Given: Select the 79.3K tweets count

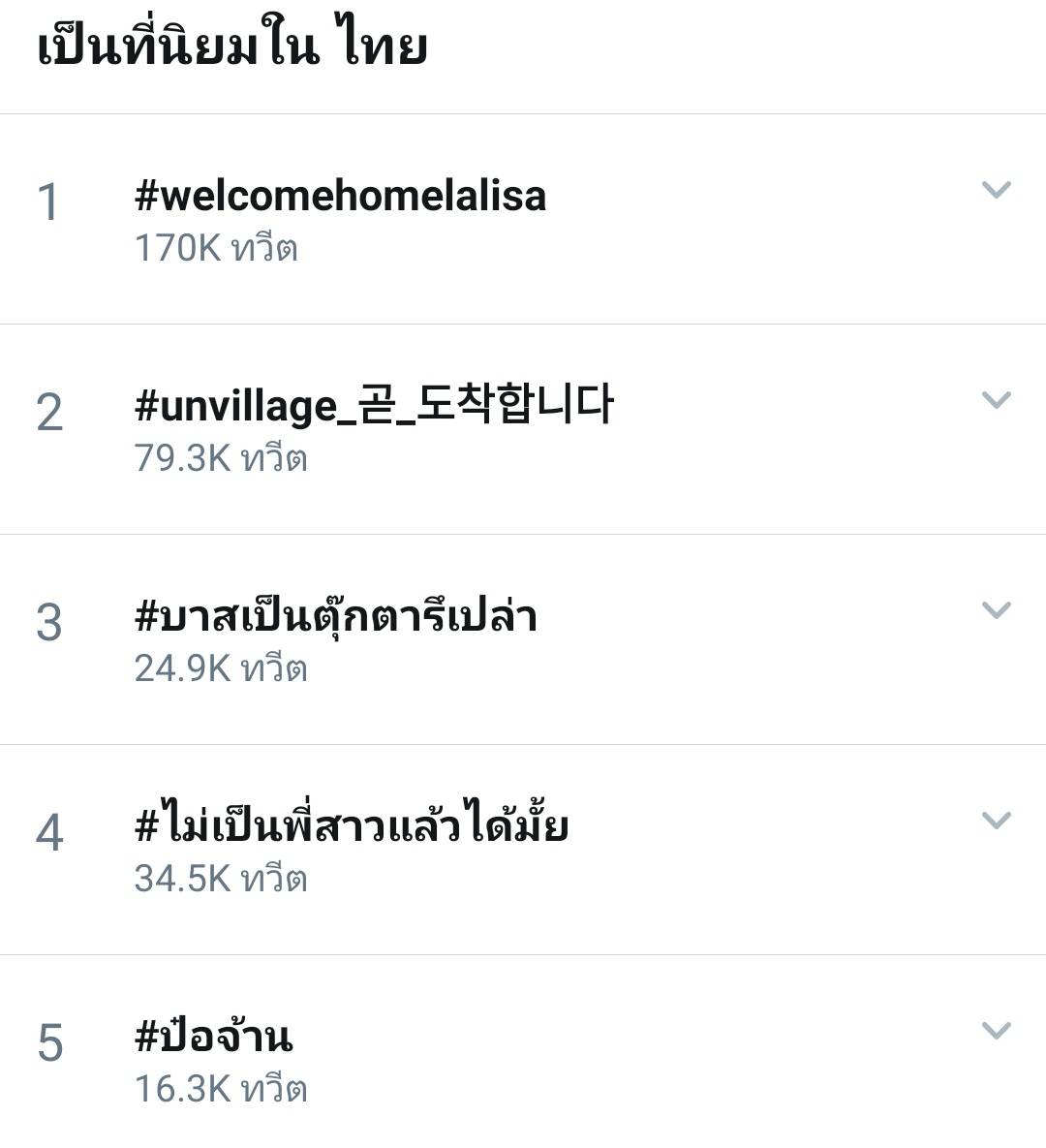Looking at the screenshot, I should [221, 457].
